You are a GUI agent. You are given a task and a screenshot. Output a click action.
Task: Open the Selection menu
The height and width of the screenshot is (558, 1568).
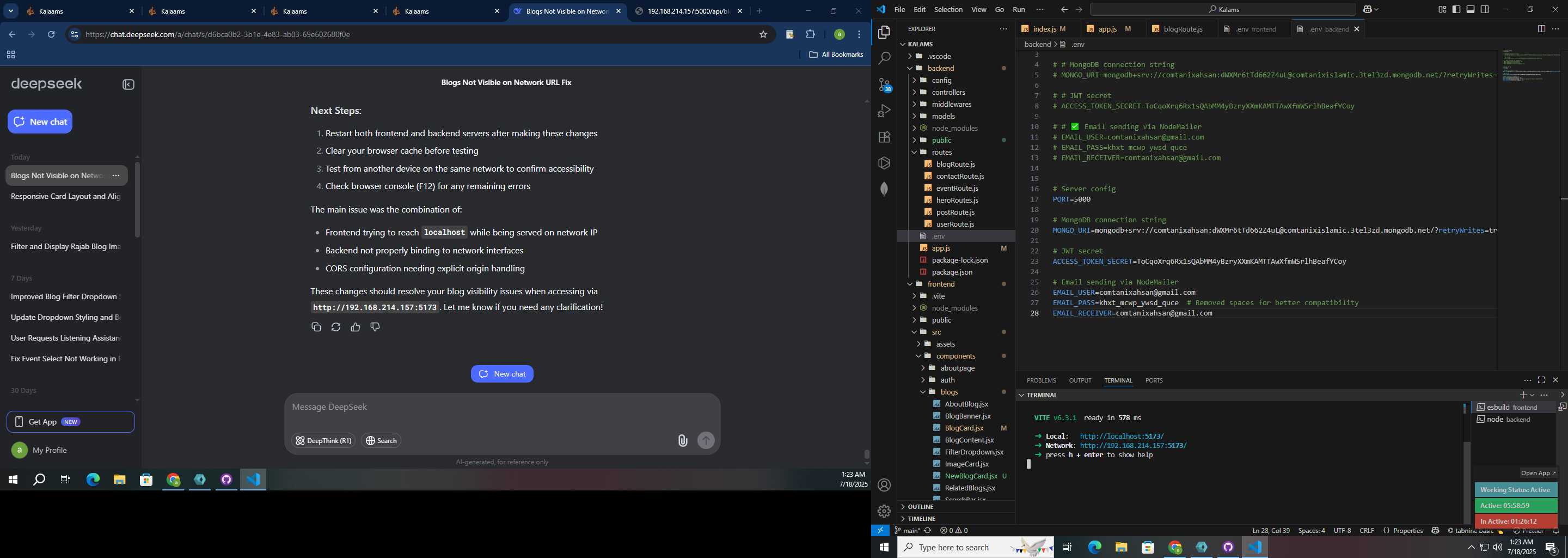tap(948, 10)
